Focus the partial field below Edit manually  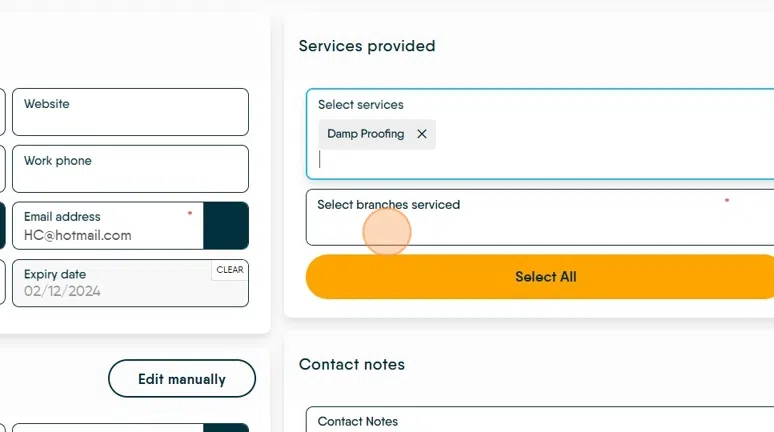[107, 427]
